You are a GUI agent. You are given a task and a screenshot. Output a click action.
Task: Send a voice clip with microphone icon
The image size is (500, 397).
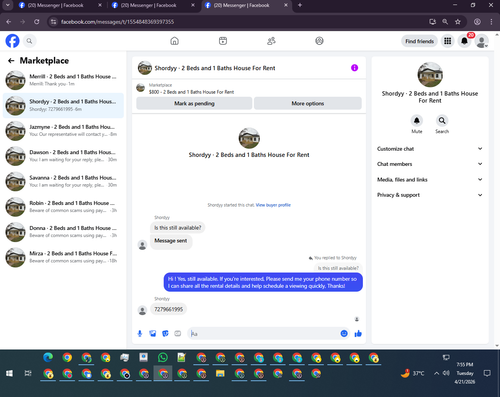tap(140, 333)
